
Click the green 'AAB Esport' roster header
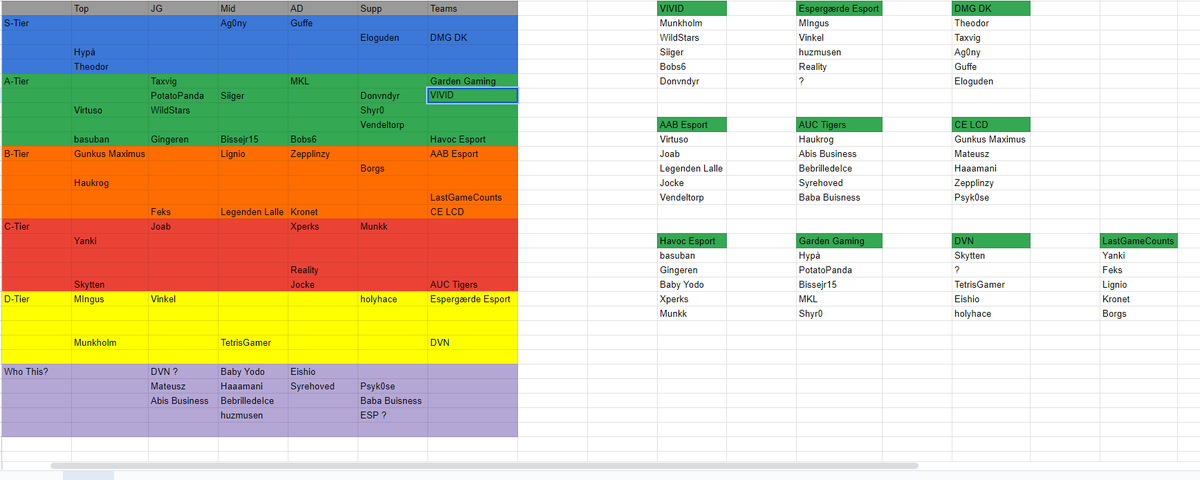coord(691,125)
